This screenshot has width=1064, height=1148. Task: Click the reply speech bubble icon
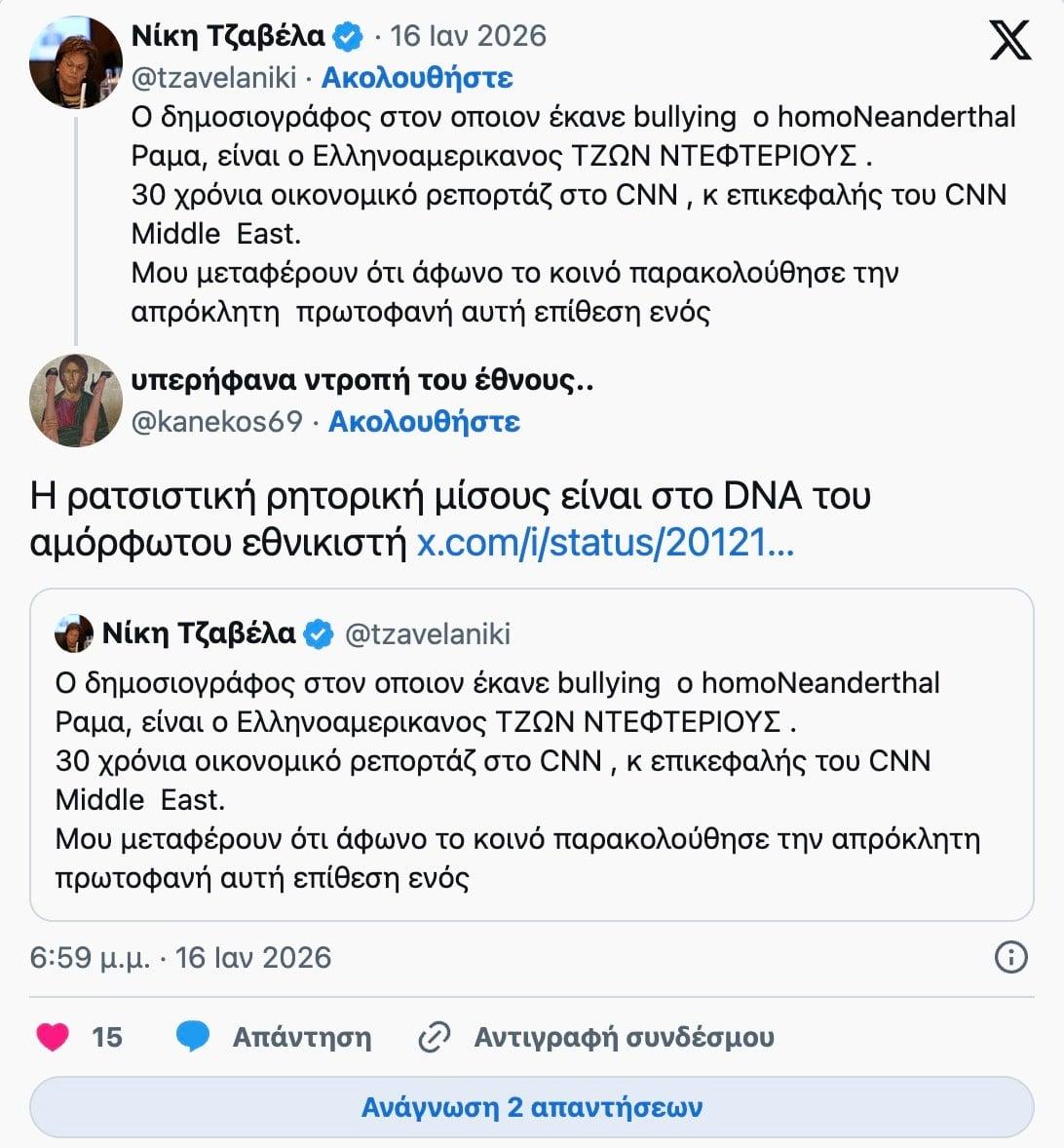(192, 1036)
